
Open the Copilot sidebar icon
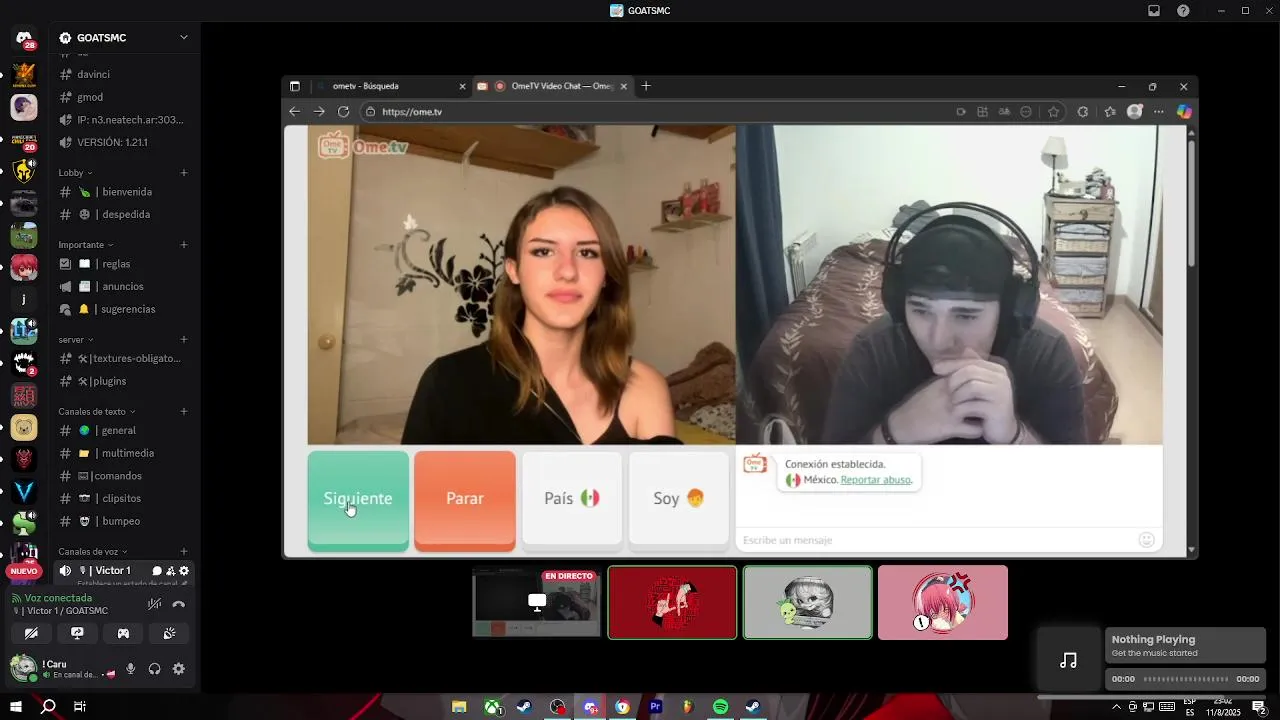[1185, 112]
